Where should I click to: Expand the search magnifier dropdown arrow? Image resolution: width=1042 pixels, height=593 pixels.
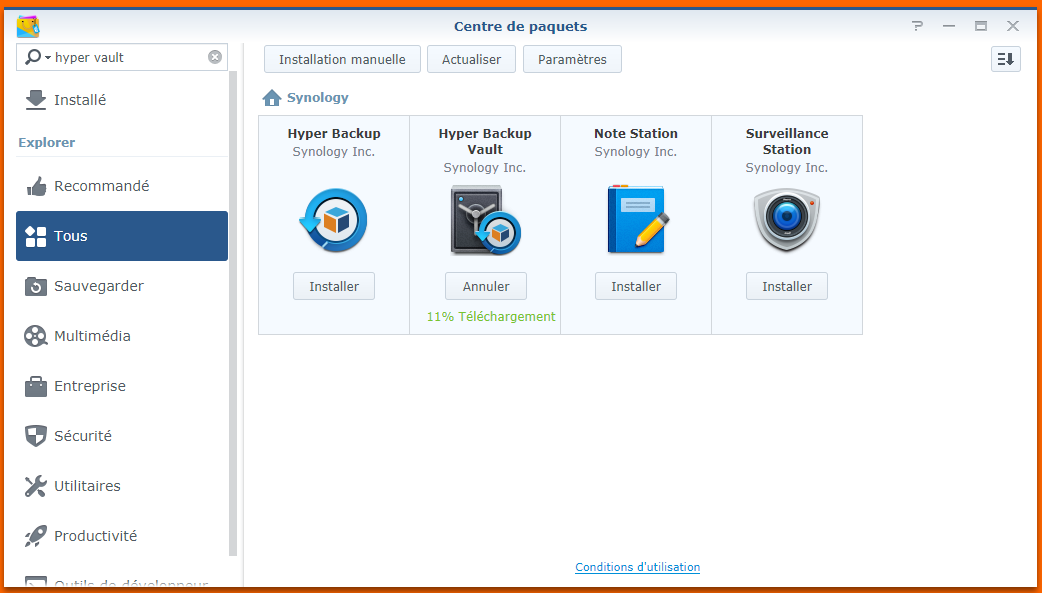coord(47,58)
